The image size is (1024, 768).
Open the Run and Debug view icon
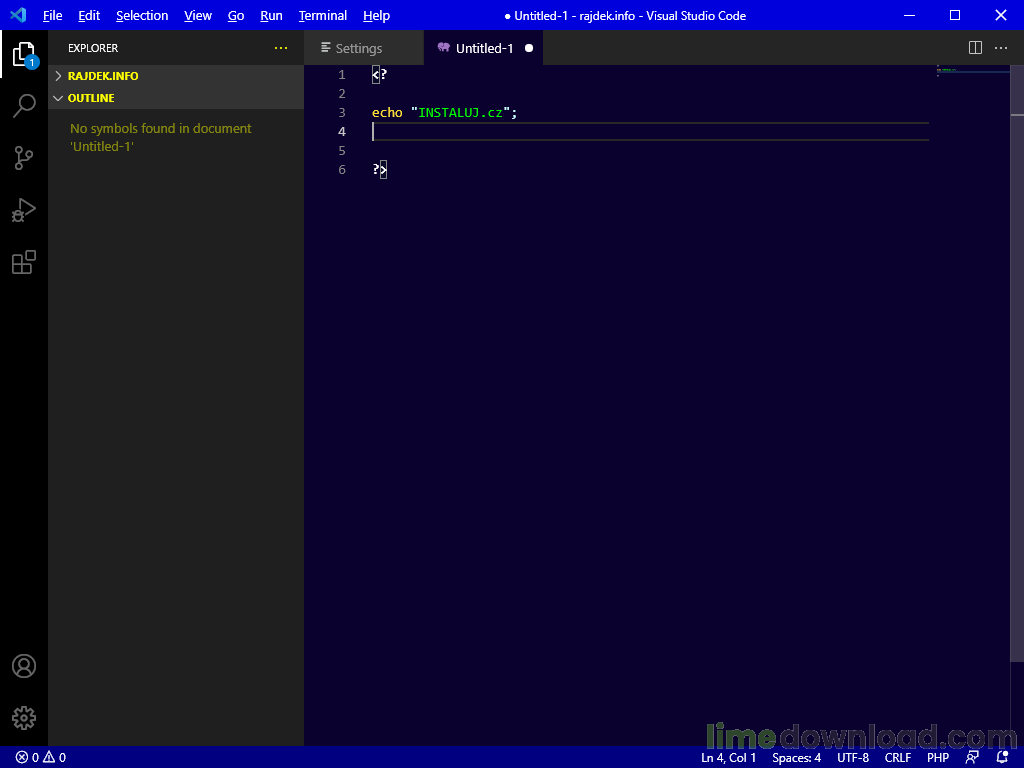click(x=24, y=210)
